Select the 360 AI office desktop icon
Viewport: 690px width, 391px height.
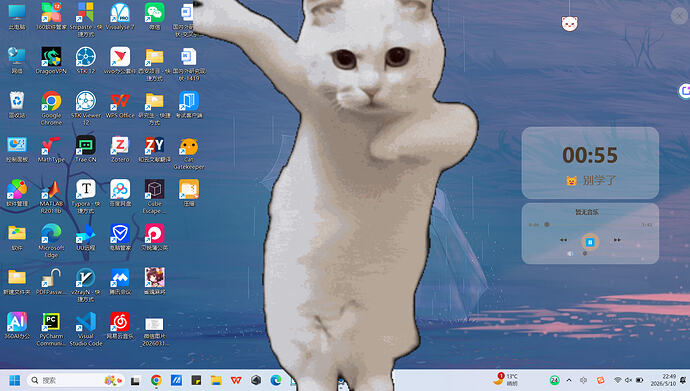(17, 325)
